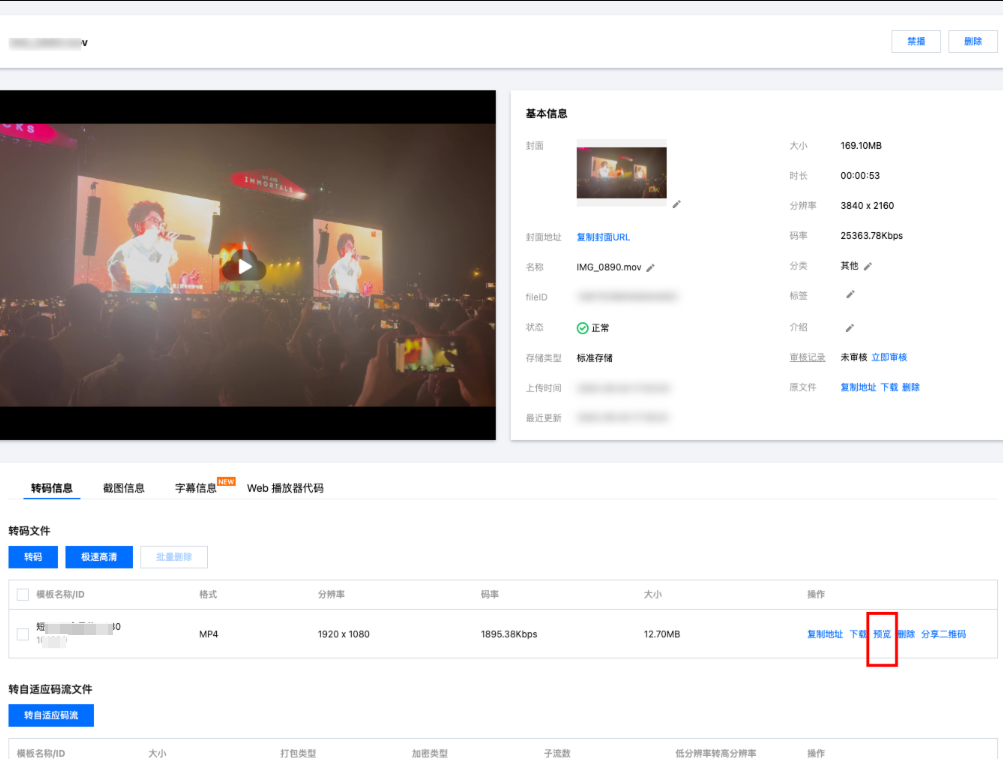
Task: Preview the MP4 file with 预览
Action: (882, 634)
